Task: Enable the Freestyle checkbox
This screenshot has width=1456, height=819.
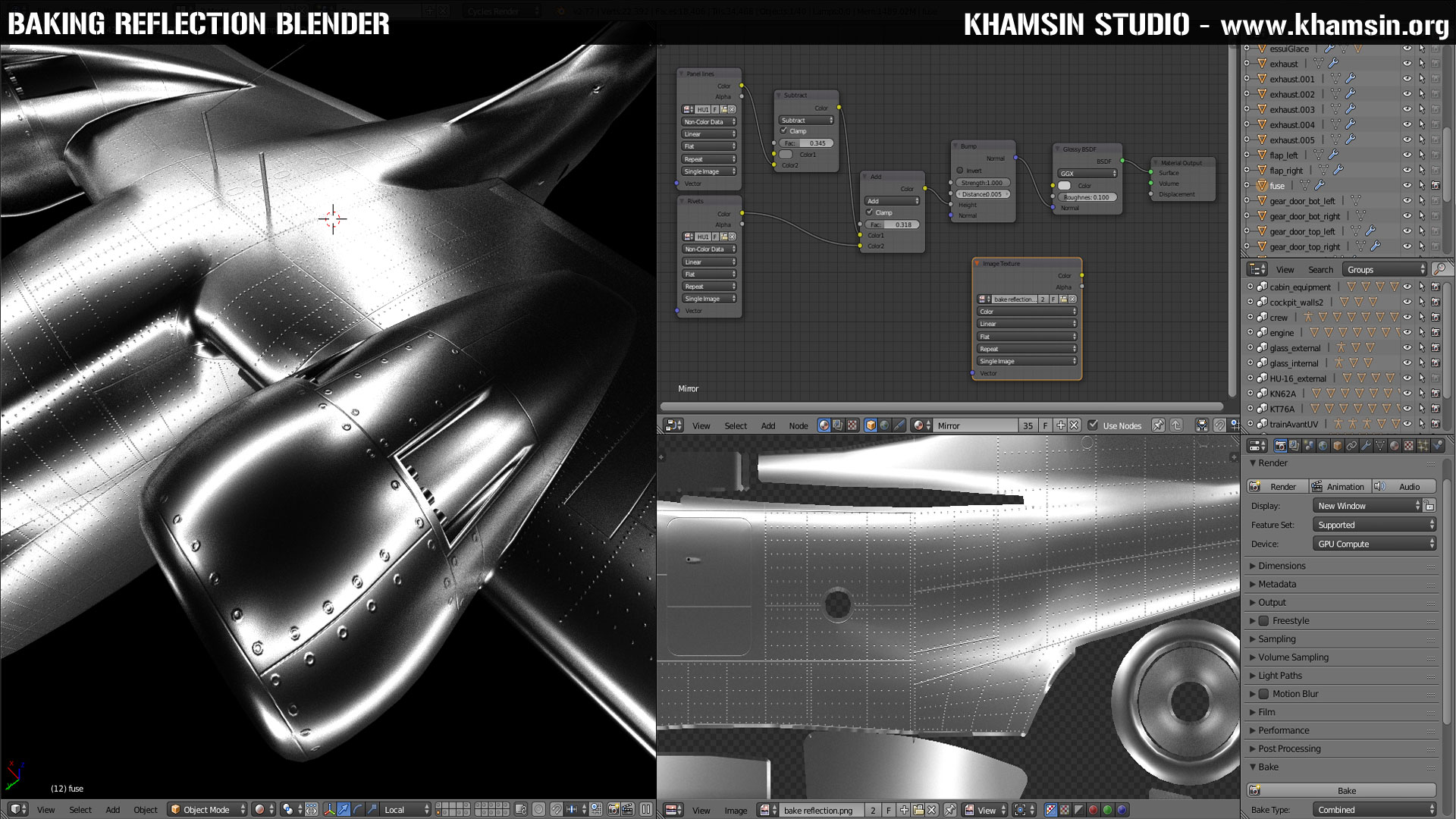Action: (1264, 620)
